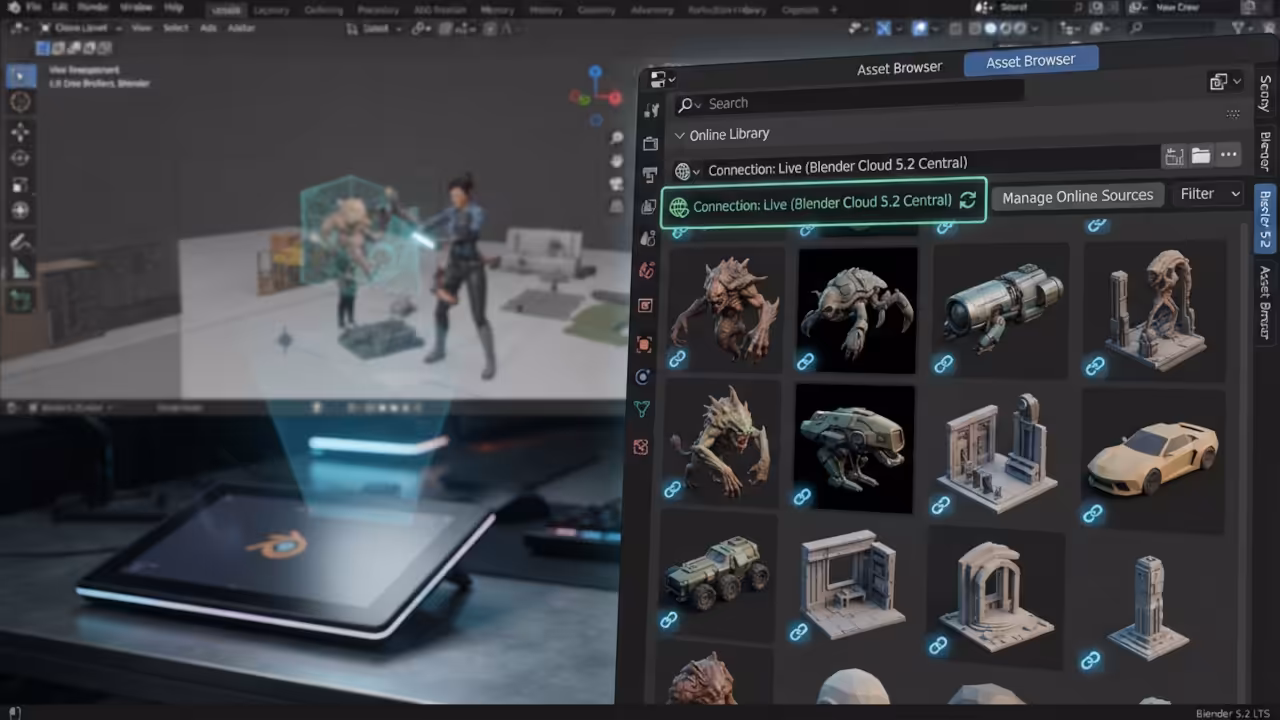Click the camera view icon in viewport
The width and height of the screenshot is (1280, 720).
click(617, 186)
